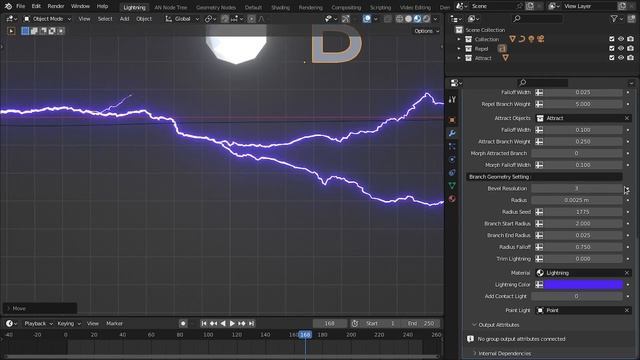Screen dimensions: 640x360
Task: Switch to the AN Node Tree workspace tab
Action: [171, 7]
